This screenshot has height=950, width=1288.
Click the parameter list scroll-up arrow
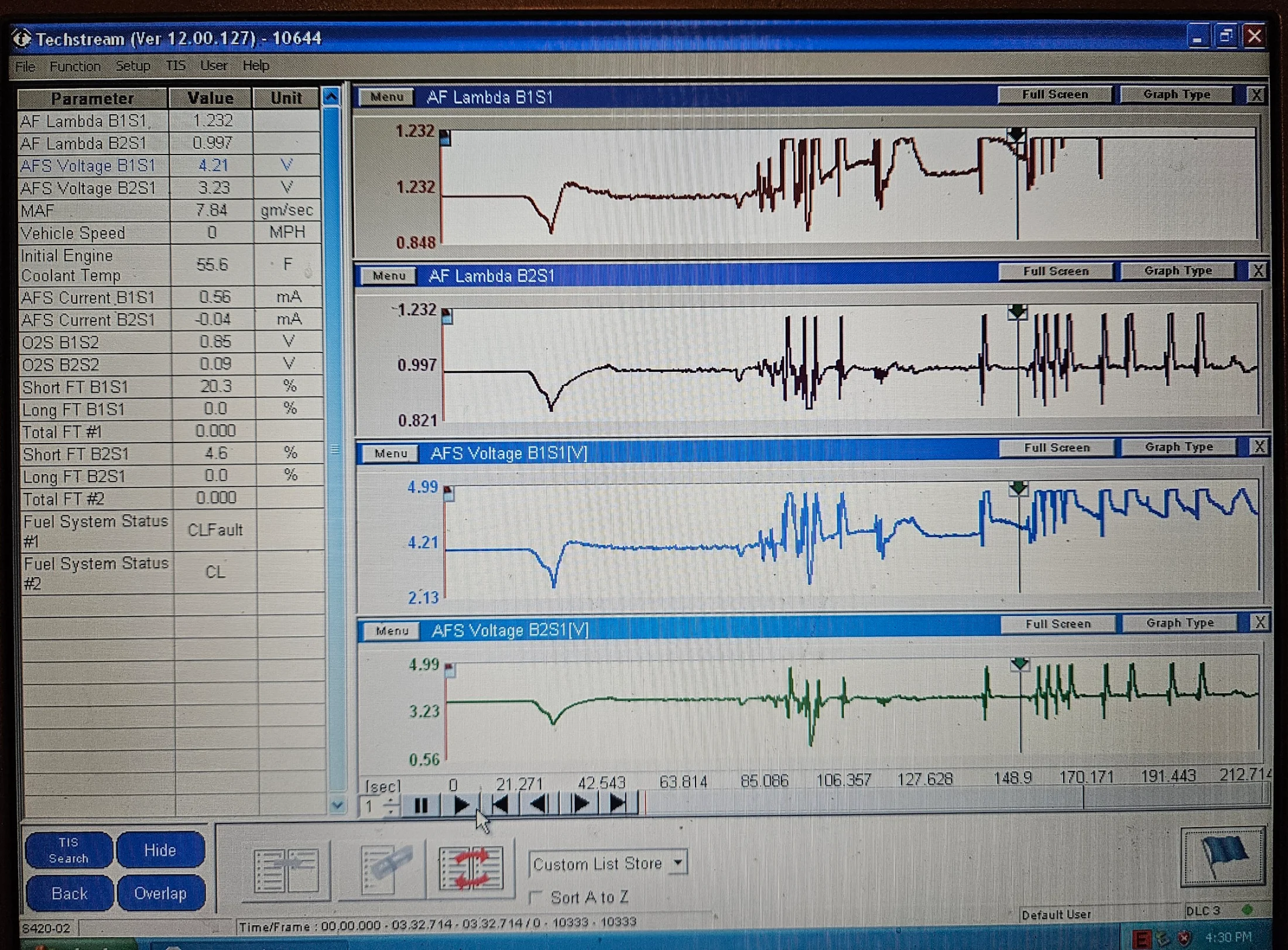[x=331, y=97]
